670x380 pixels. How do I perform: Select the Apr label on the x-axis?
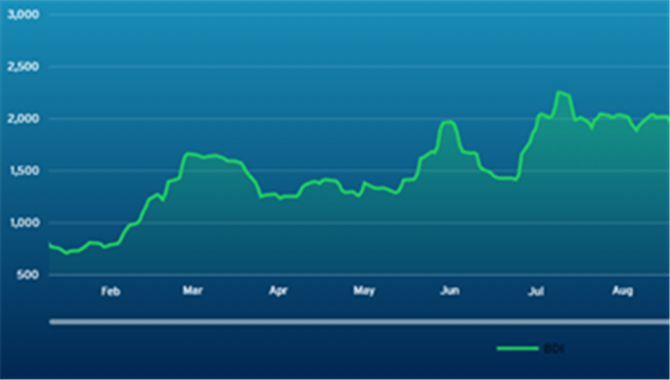pyautogui.click(x=278, y=291)
